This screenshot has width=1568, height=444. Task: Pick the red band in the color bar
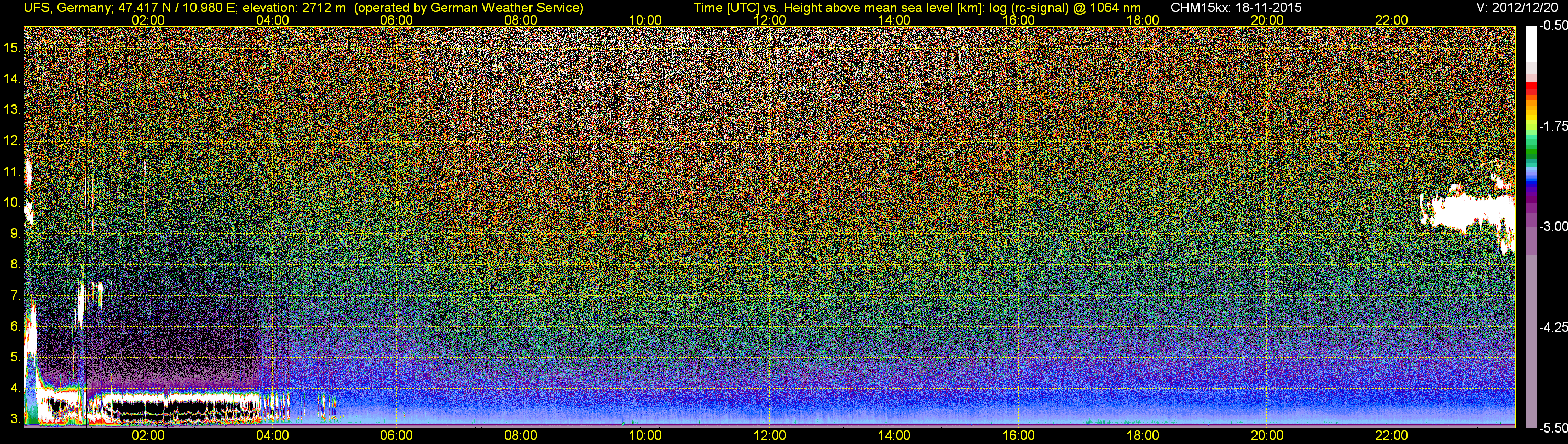tap(1531, 89)
